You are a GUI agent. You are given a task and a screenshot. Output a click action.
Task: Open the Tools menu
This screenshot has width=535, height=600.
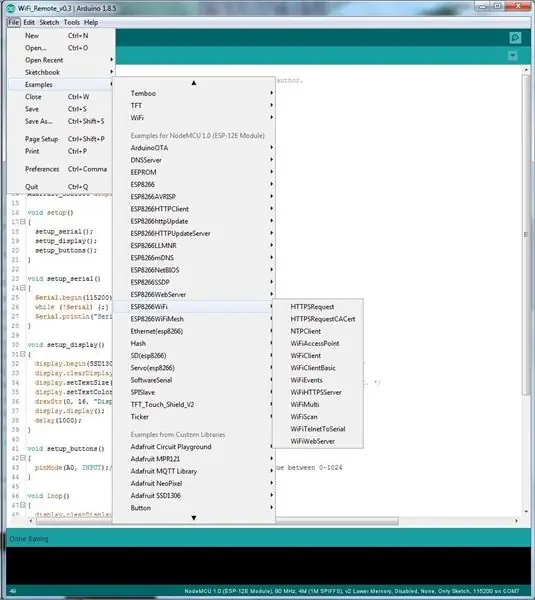72,22
